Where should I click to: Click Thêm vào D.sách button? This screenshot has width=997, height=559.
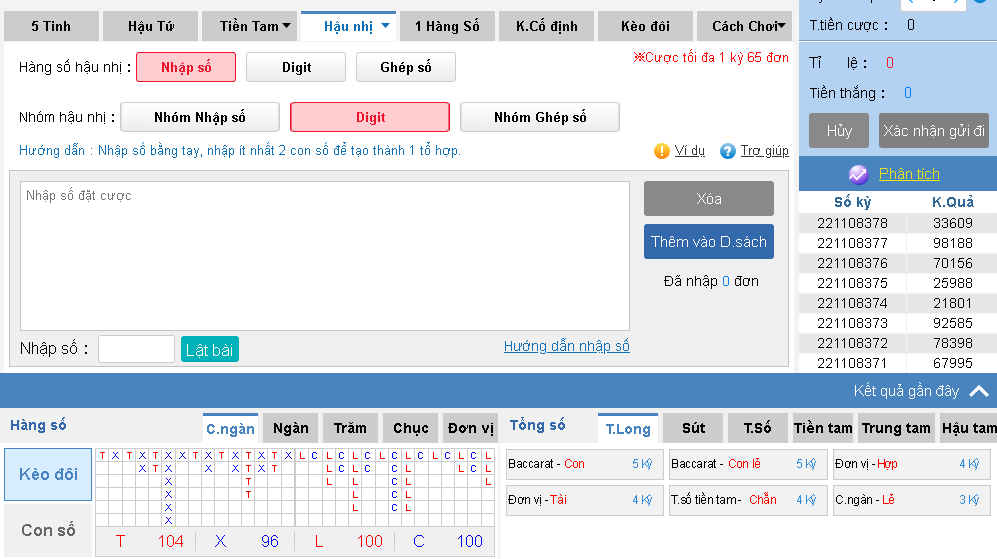(x=708, y=242)
